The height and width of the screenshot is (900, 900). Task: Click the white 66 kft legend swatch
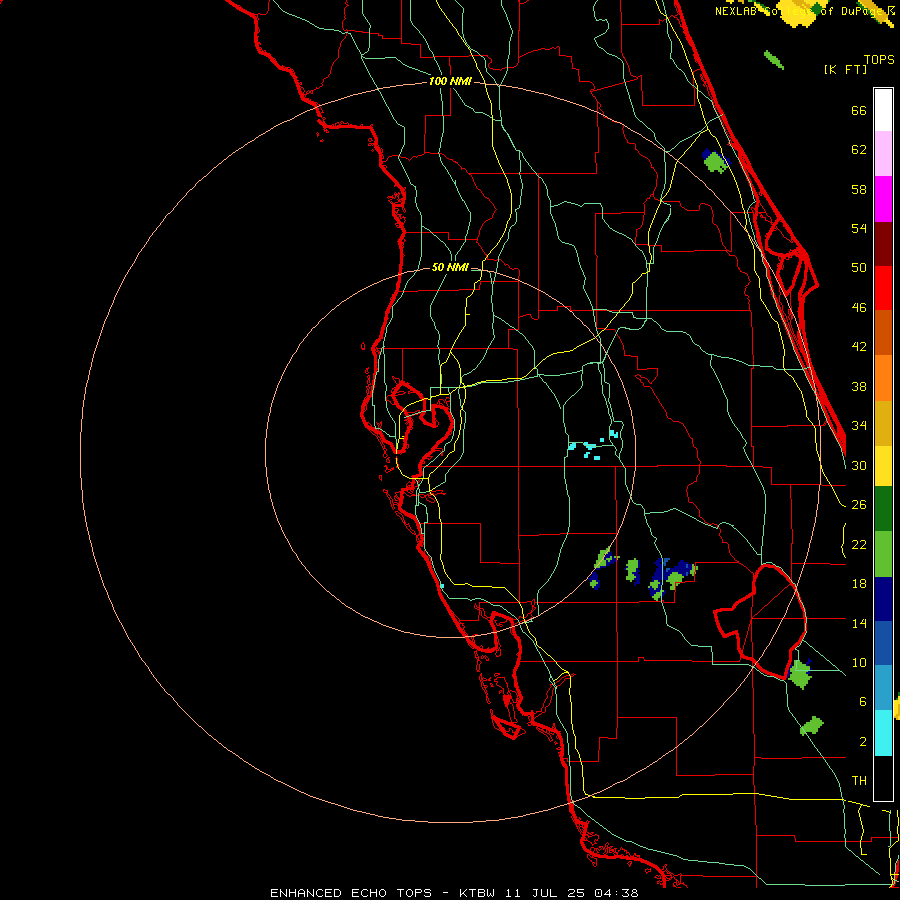click(883, 110)
